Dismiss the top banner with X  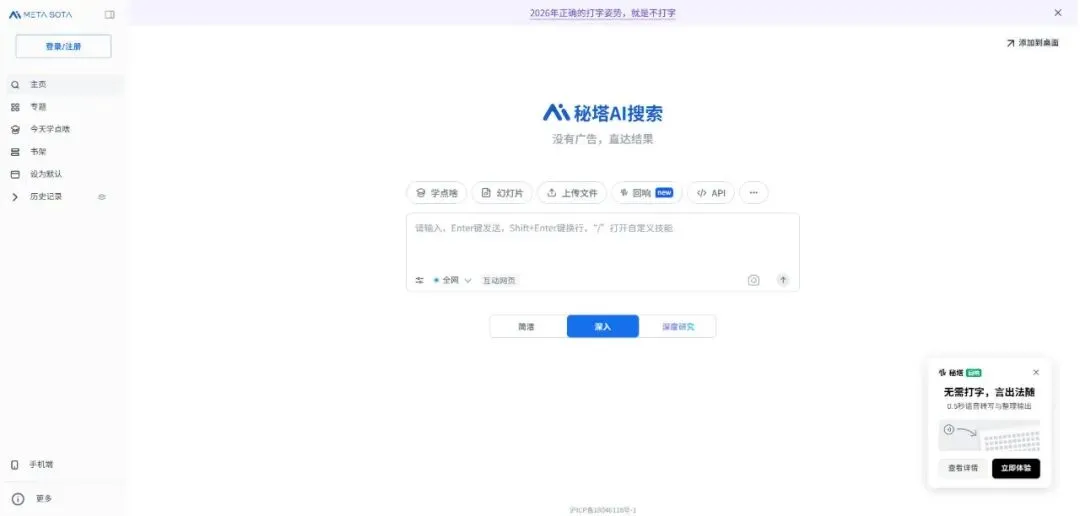pos(1058,13)
